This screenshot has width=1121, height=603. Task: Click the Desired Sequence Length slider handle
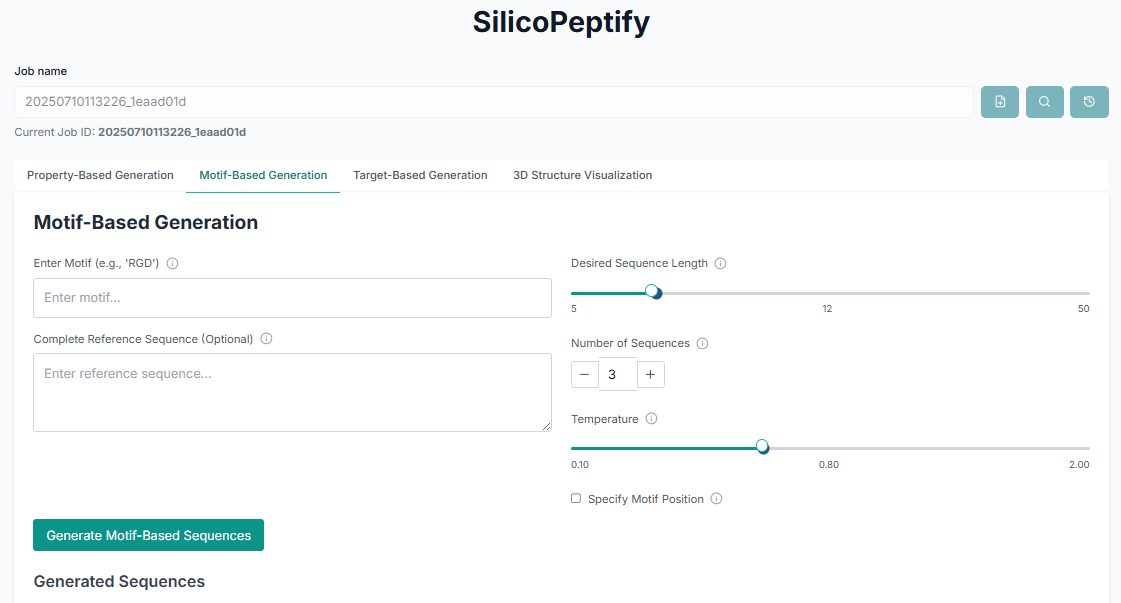point(653,292)
